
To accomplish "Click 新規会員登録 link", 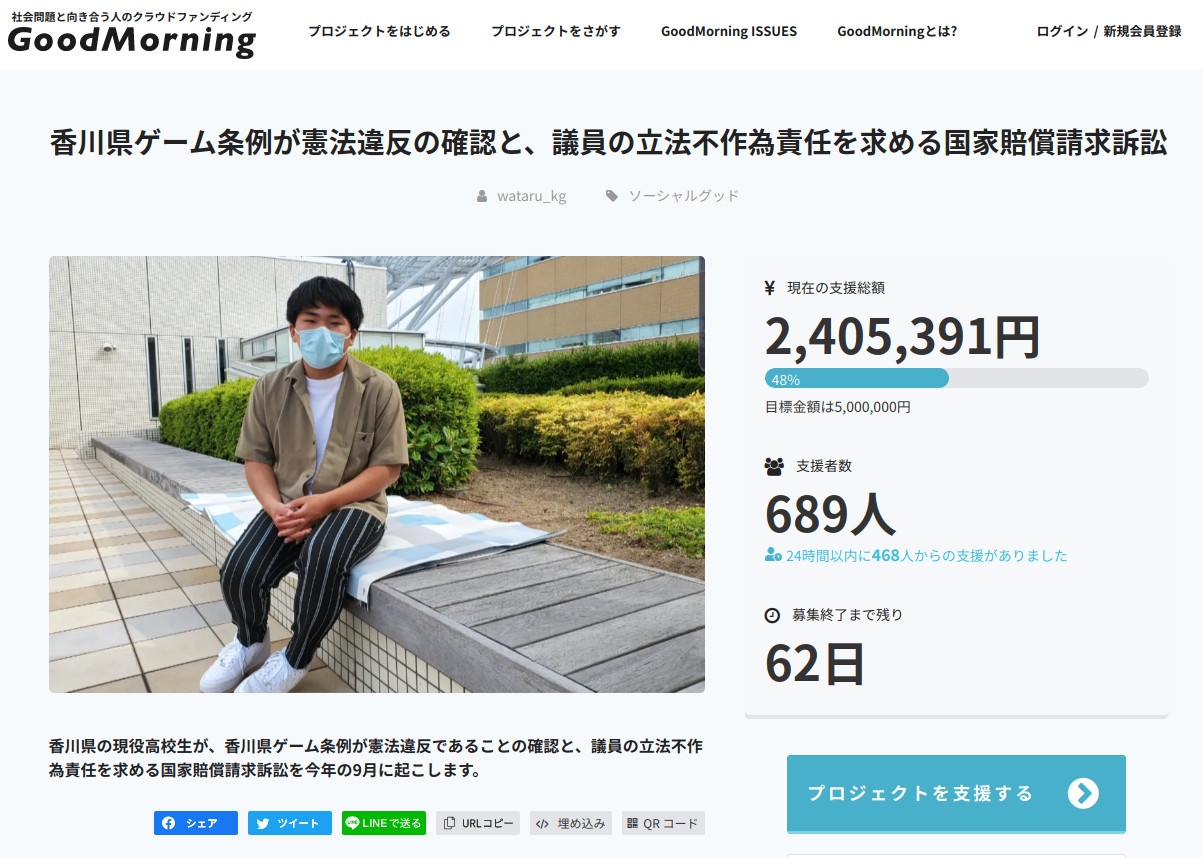I will click(x=1142, y=31).
